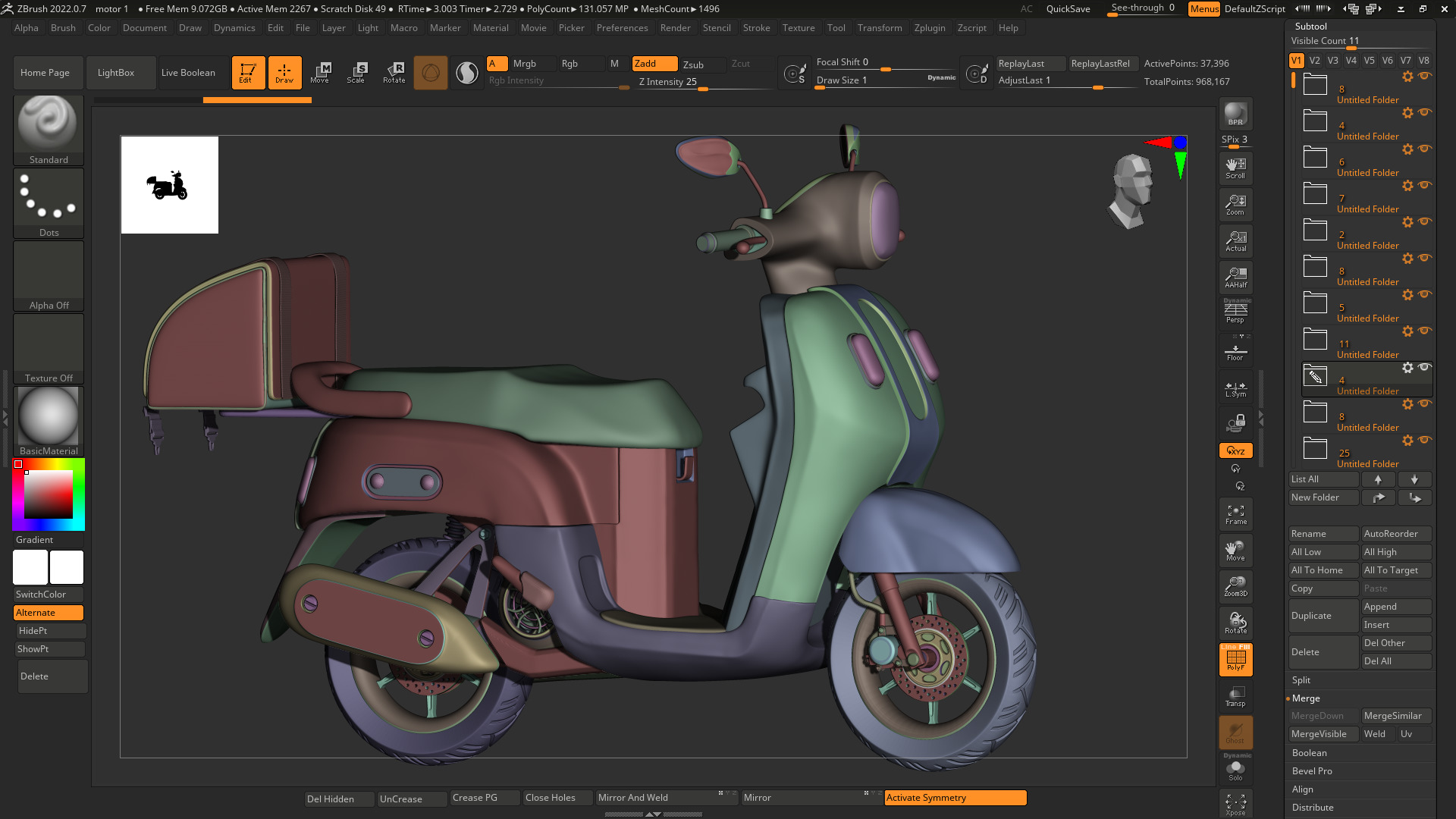
Task: Adjust the Draw Size slider
Action: point(886,81)
